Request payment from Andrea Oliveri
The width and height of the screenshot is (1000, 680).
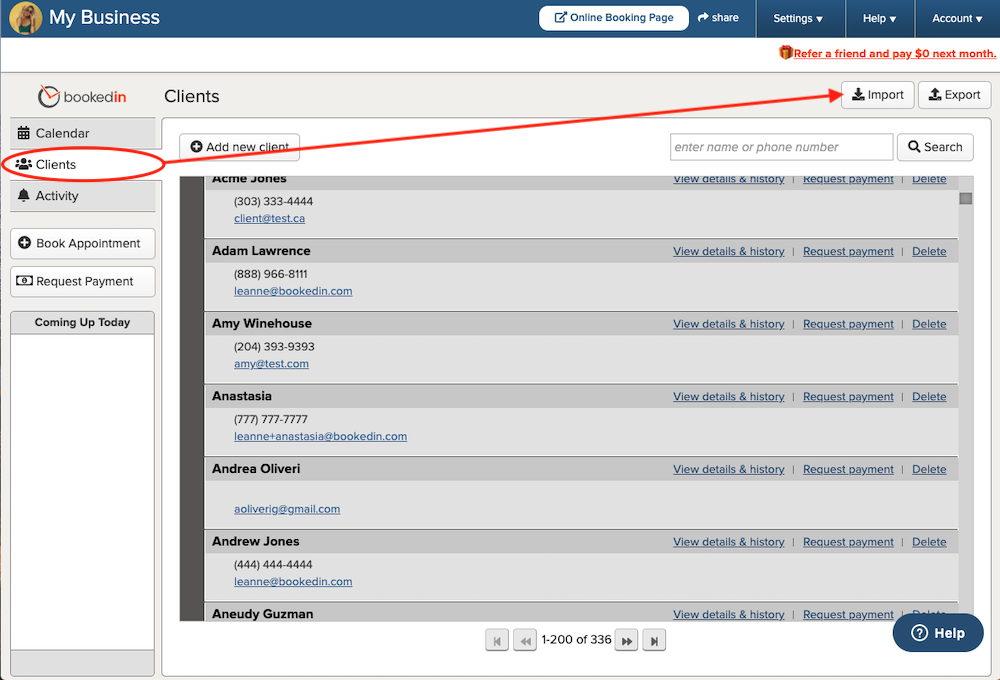tap(848, 469)
